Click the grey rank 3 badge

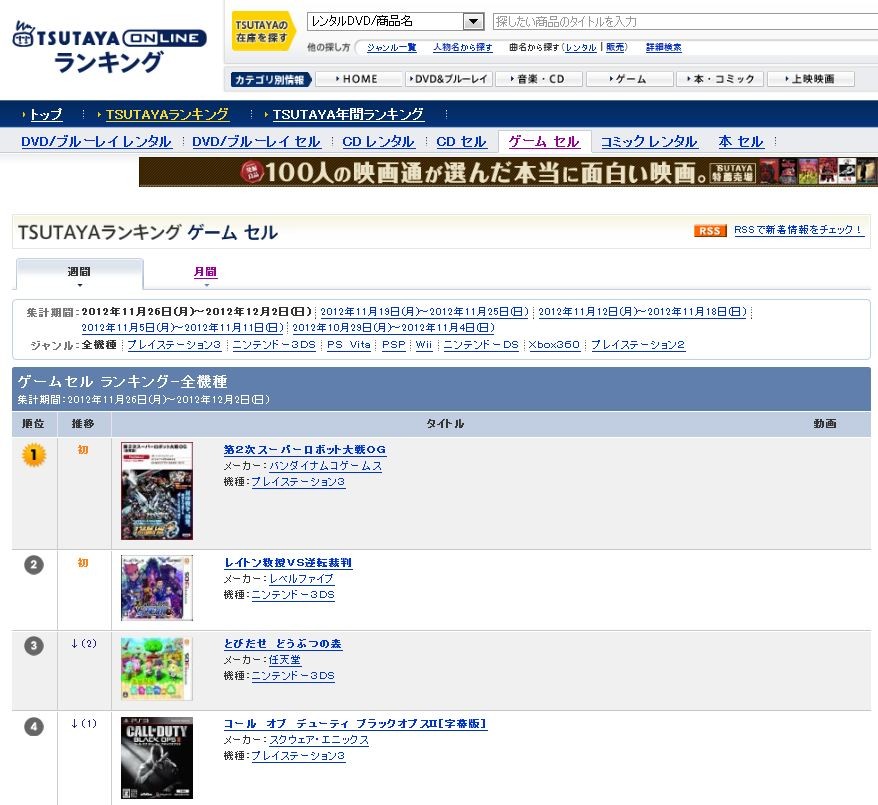point(34,646)
